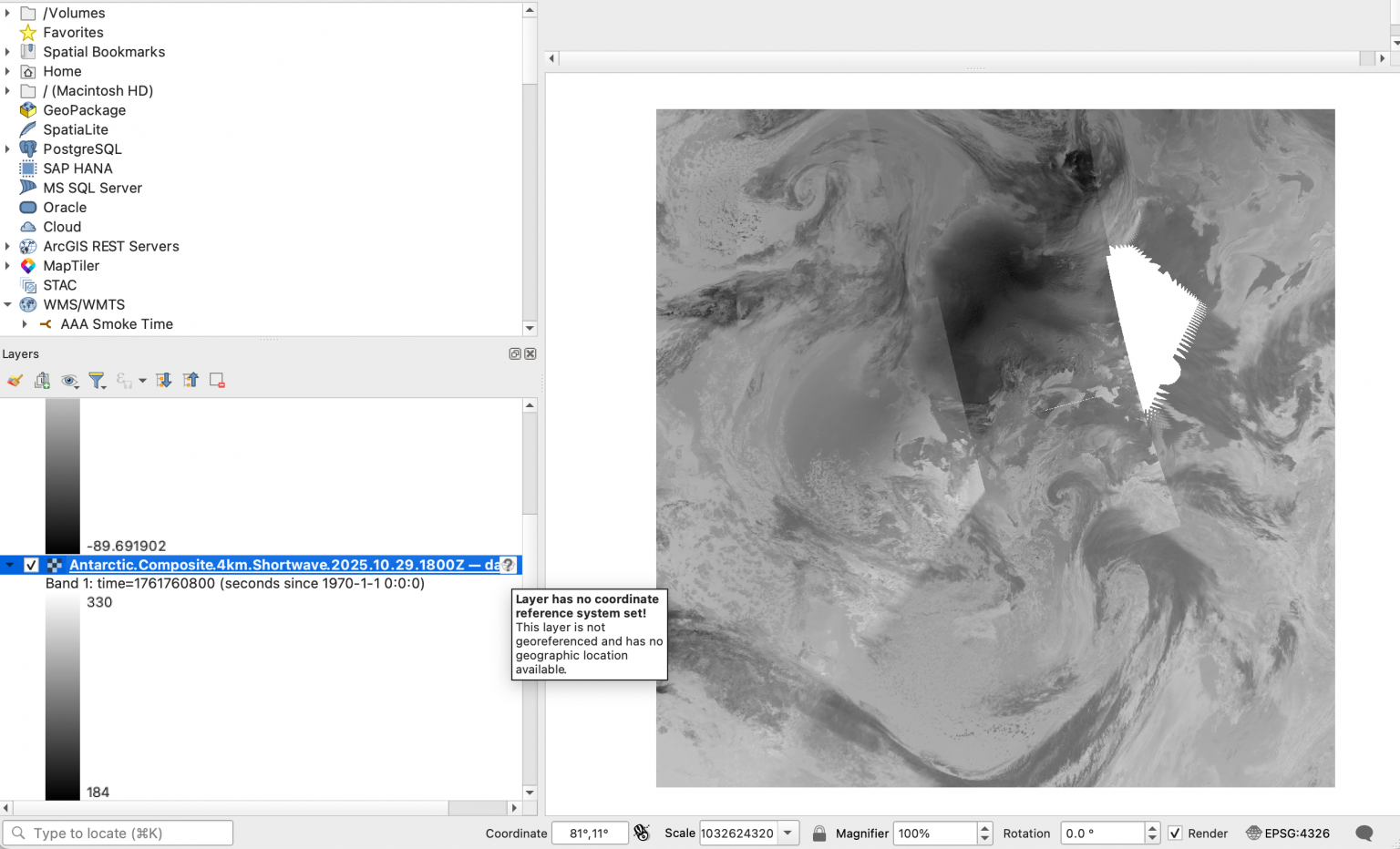Open Manage Map Themes eye icon
Screen dimensions: 1400x849
click(x=69, y=381)
